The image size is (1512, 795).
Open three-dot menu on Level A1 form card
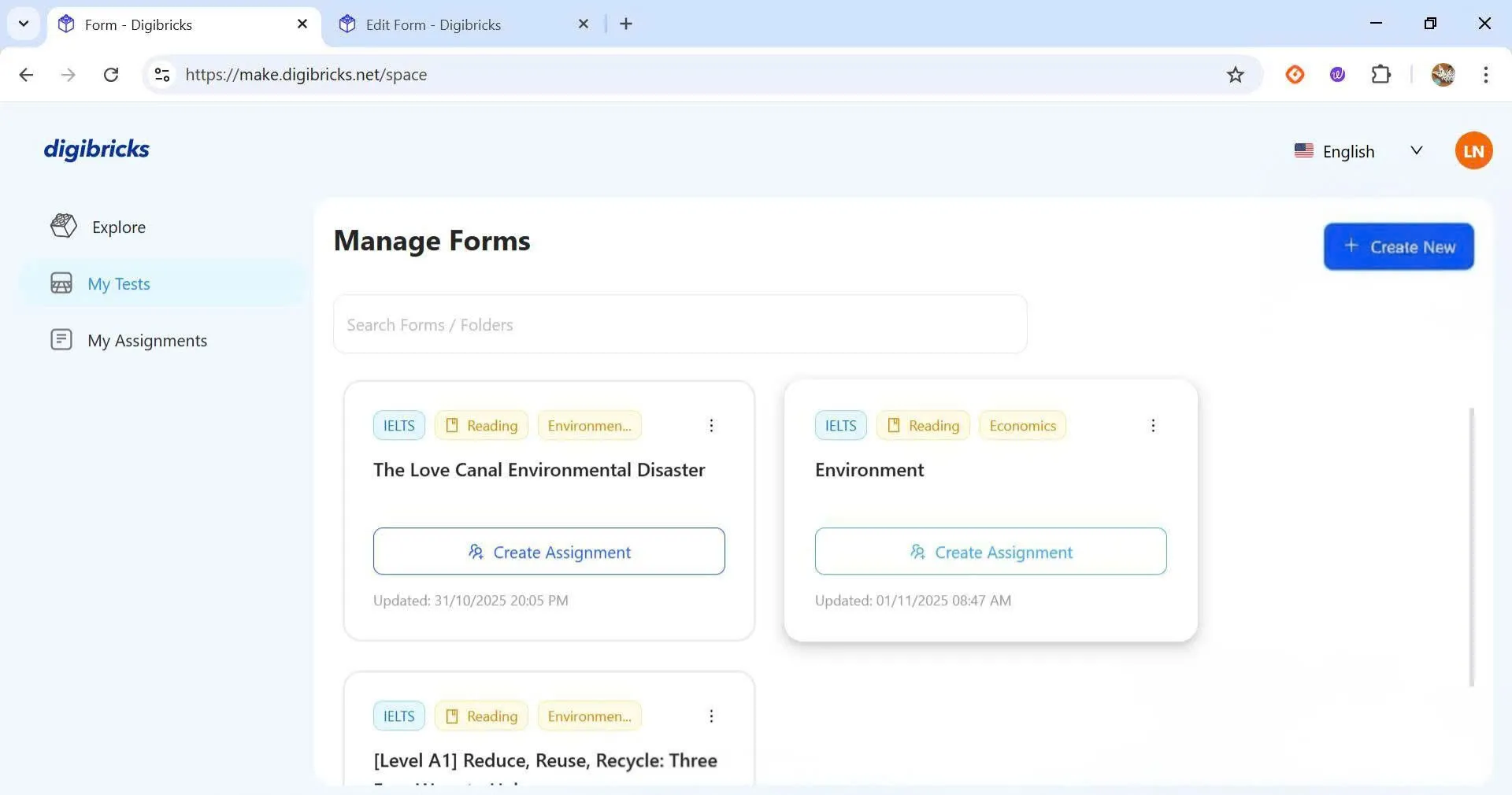[x=711, y=716]
